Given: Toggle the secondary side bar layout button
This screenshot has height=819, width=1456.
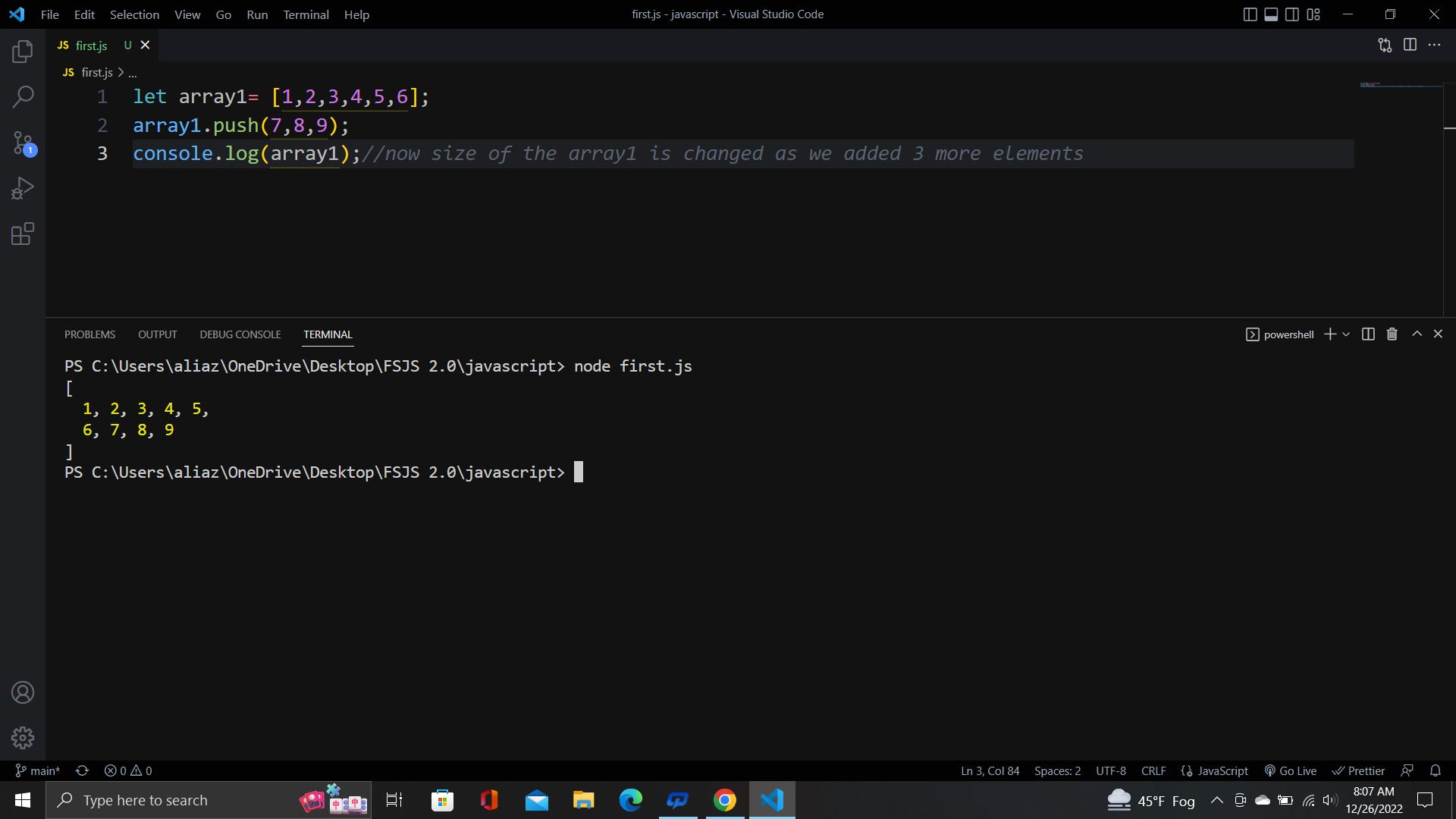Looking at the screenshot, I should click(1292, 14).
